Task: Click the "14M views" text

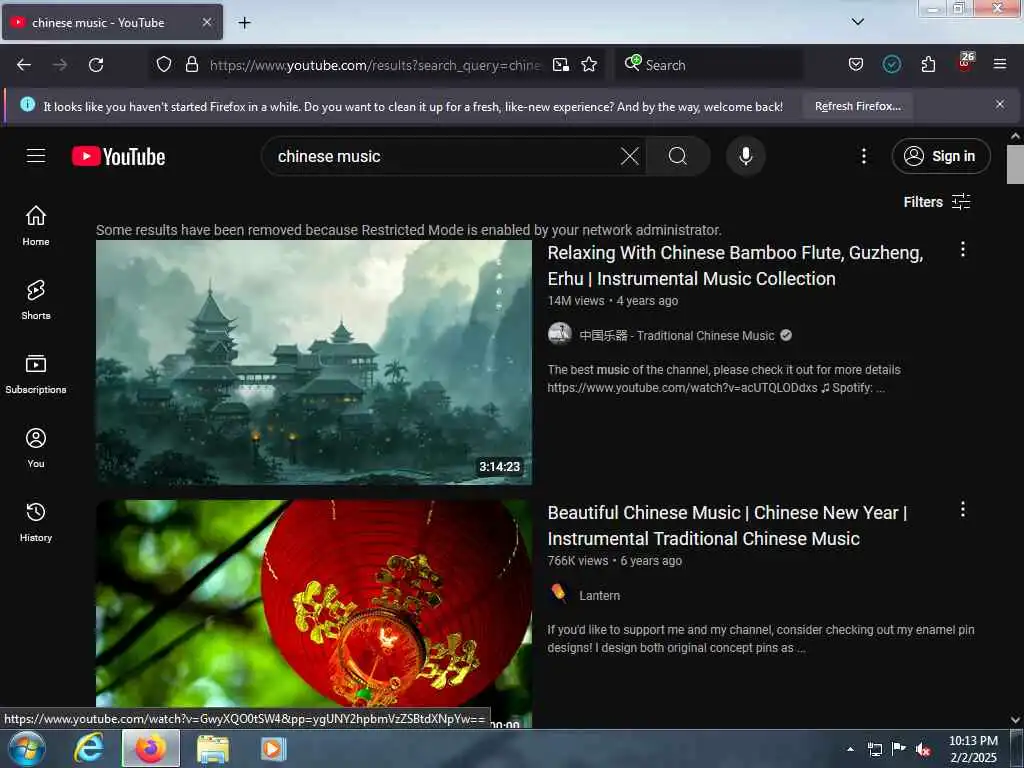Action: 576,301
